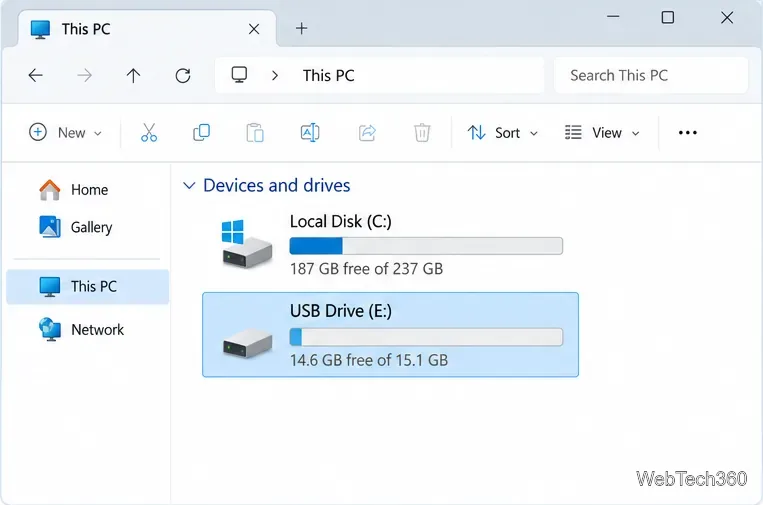The width and height of the screenshot is (763, 505).
Task: Select This PC in navigation pane
Action: point(88,287)
